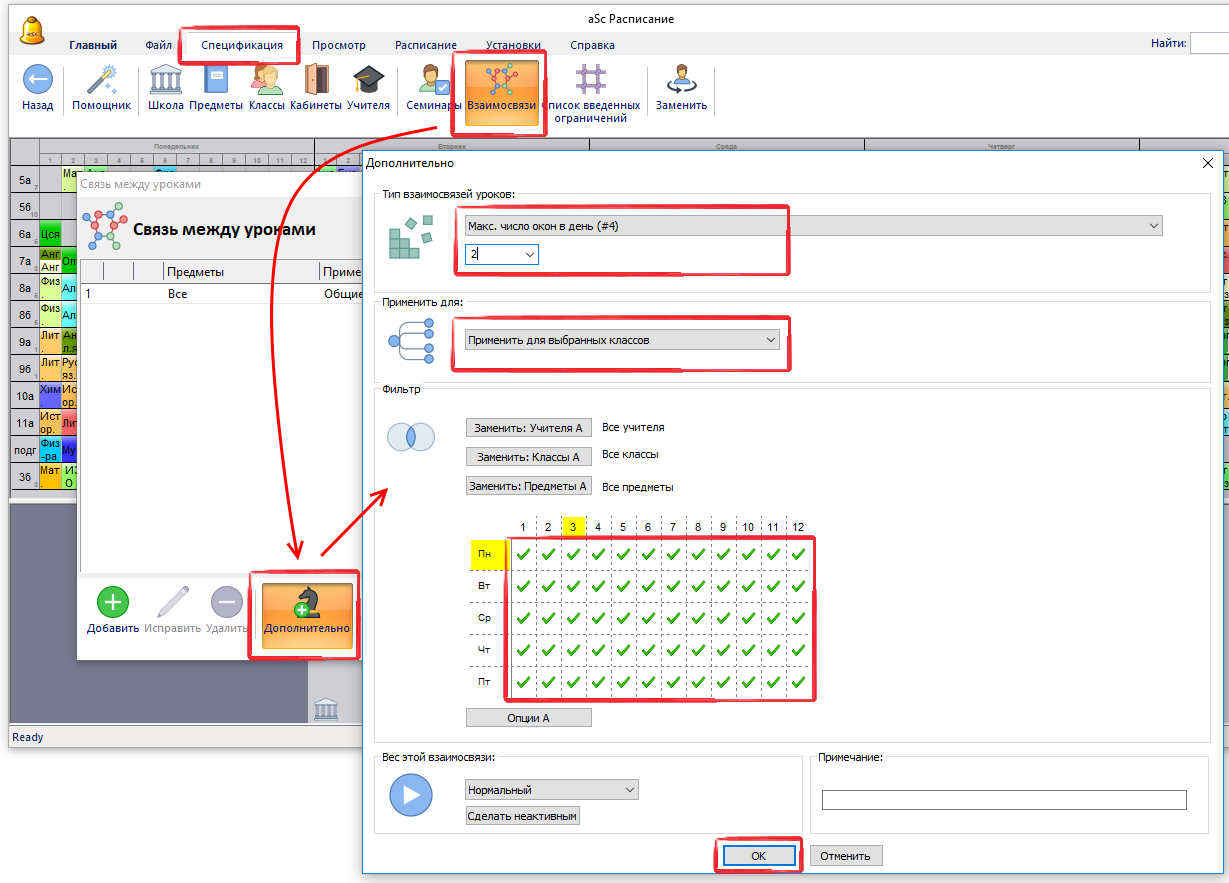Viewport: 1229px width, 883px height.
Task: Toggle the Ср period 6 checkmark
Action: (648, 618)
